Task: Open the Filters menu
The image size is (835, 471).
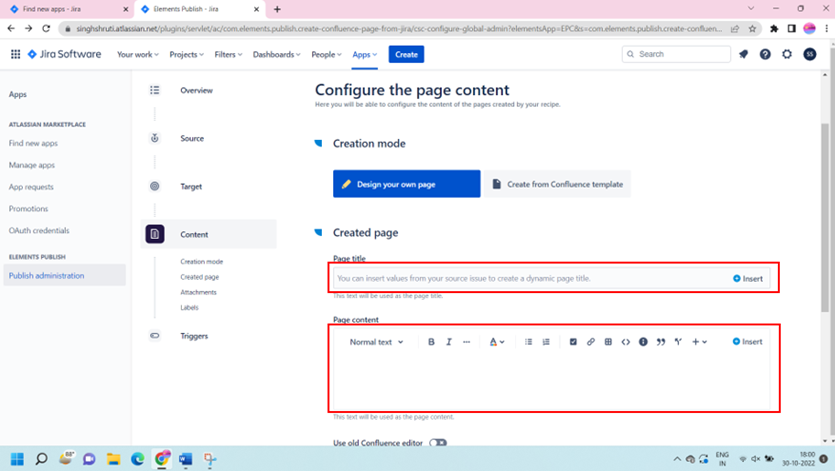Action: [228, 54]
